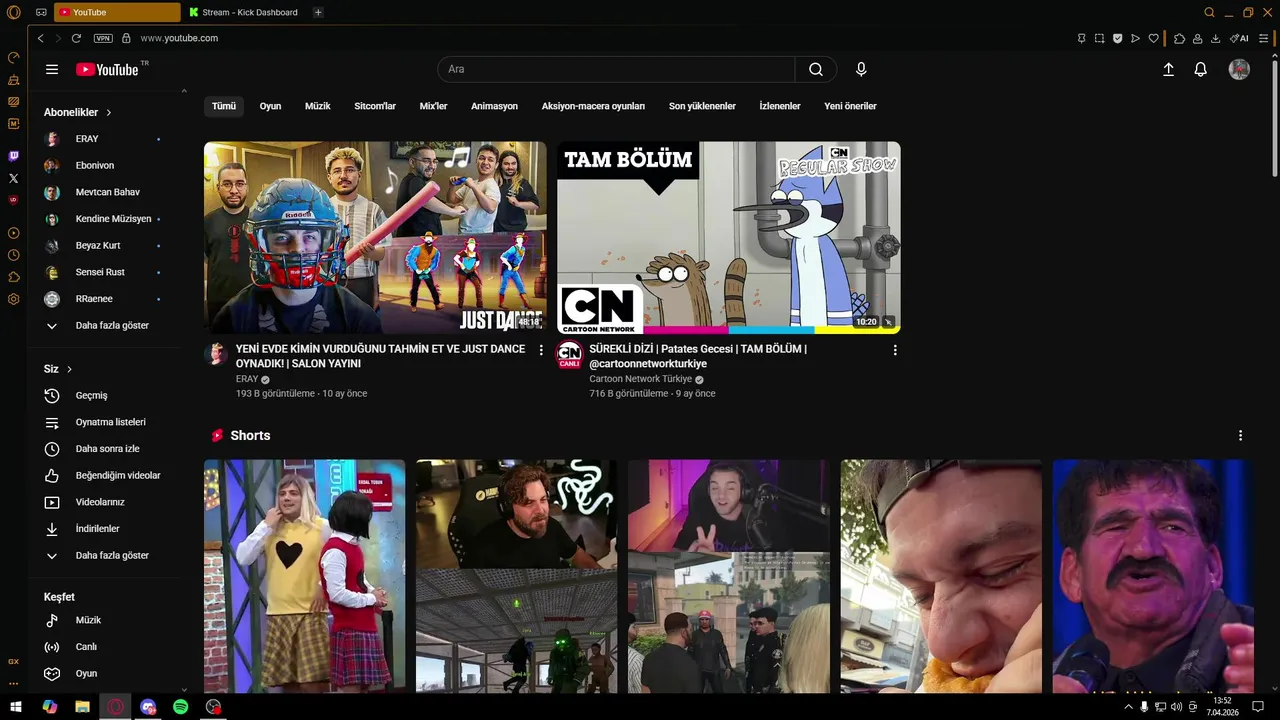This screenshot has height=720, width=1280.
Task: Click the search magnifier button
Action: tap(816, 69)
